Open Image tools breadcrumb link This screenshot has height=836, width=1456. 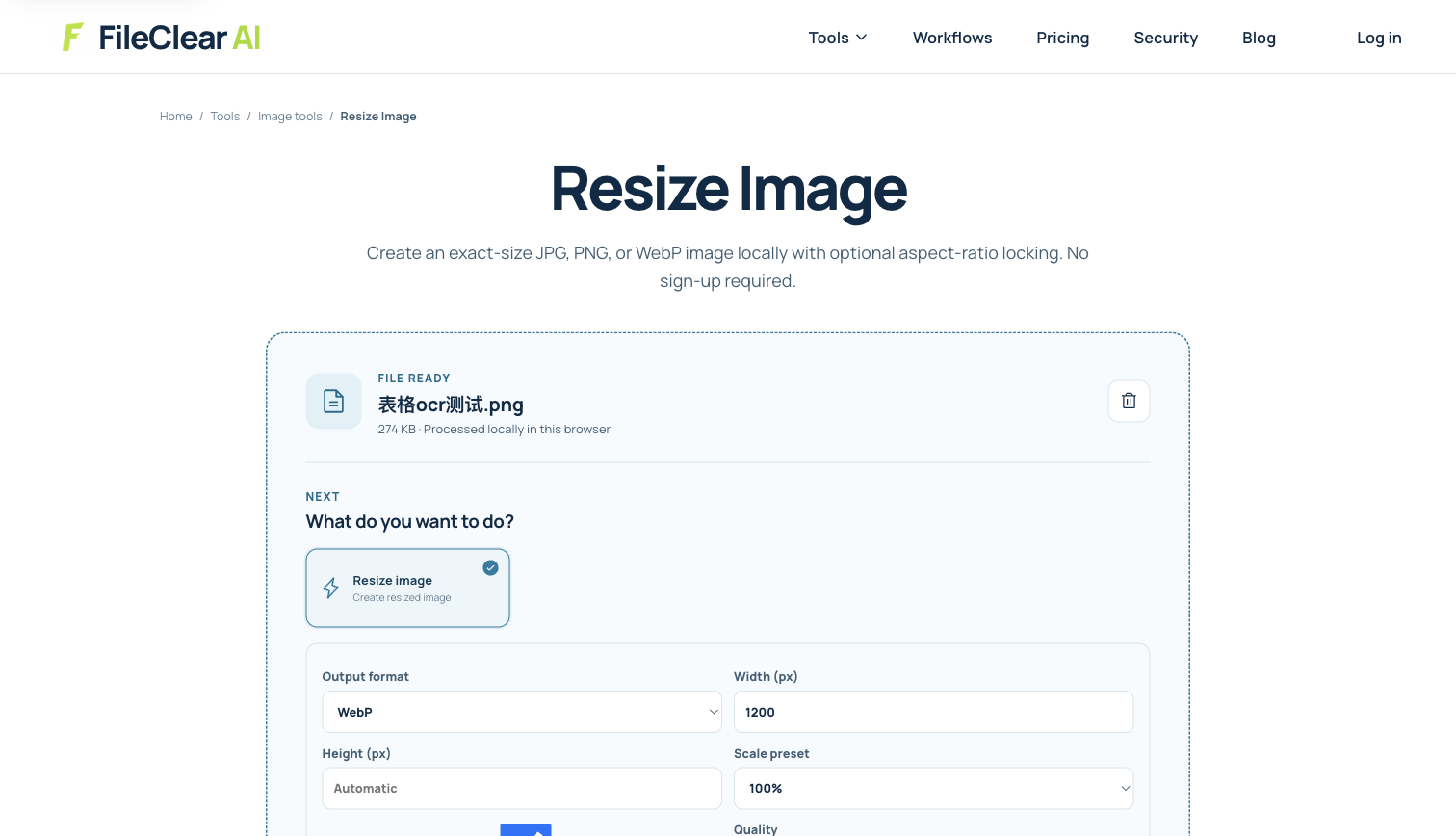point(290,117)
